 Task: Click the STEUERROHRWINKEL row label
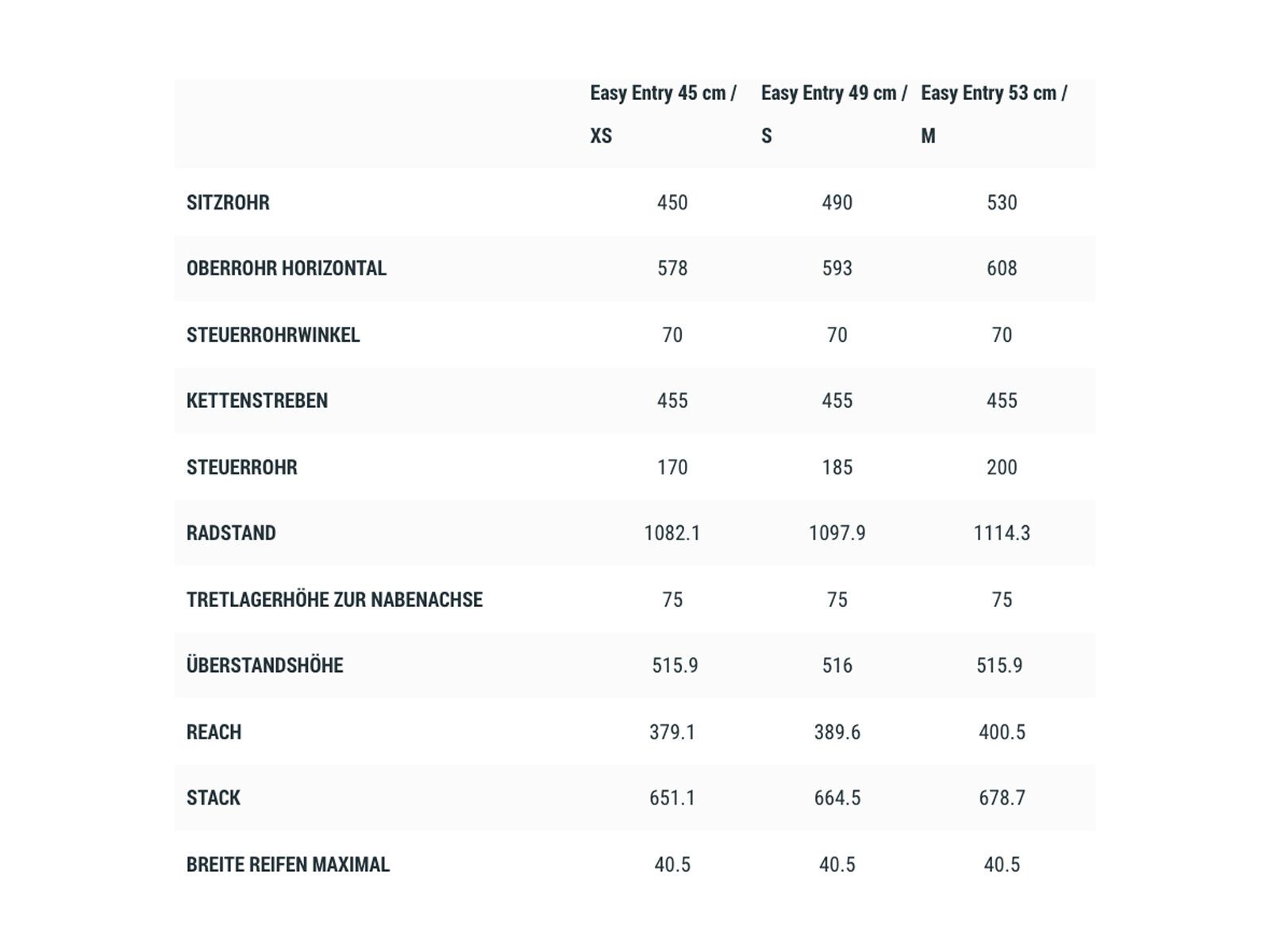[x=273, y=335]
